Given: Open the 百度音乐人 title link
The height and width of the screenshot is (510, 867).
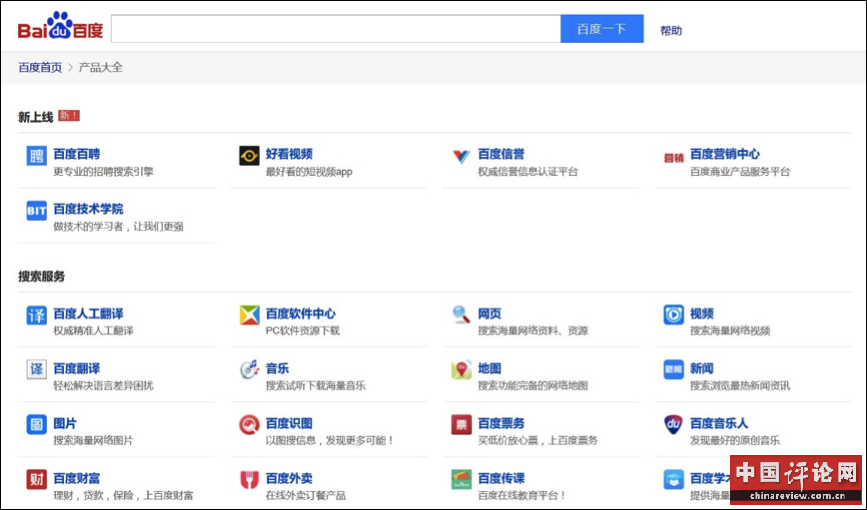Looking at the screenshot, I should click(719, 423).
